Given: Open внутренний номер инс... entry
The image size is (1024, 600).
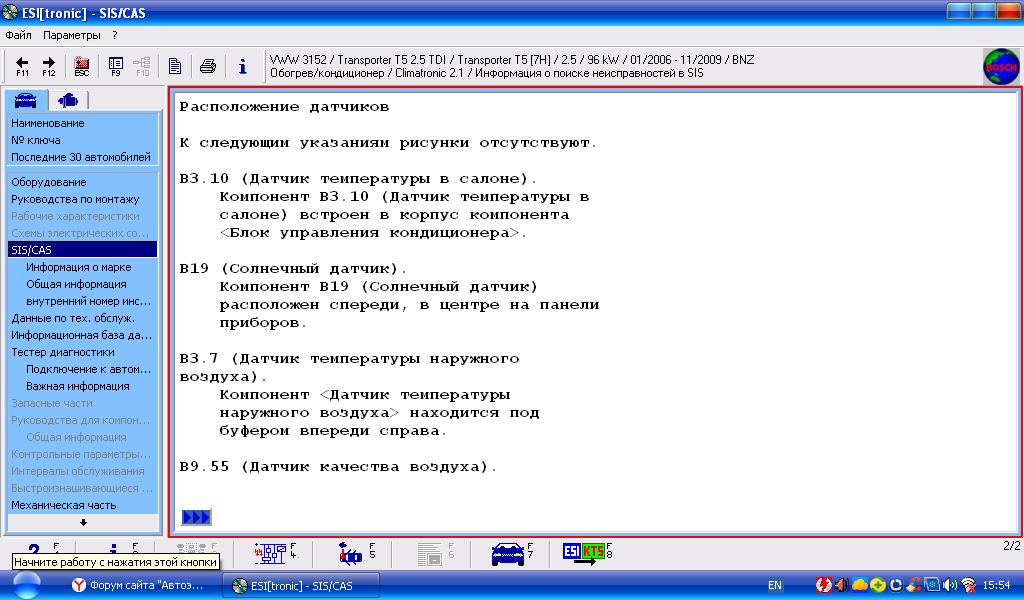Looking at the screenshot, I should pos(89,301).
